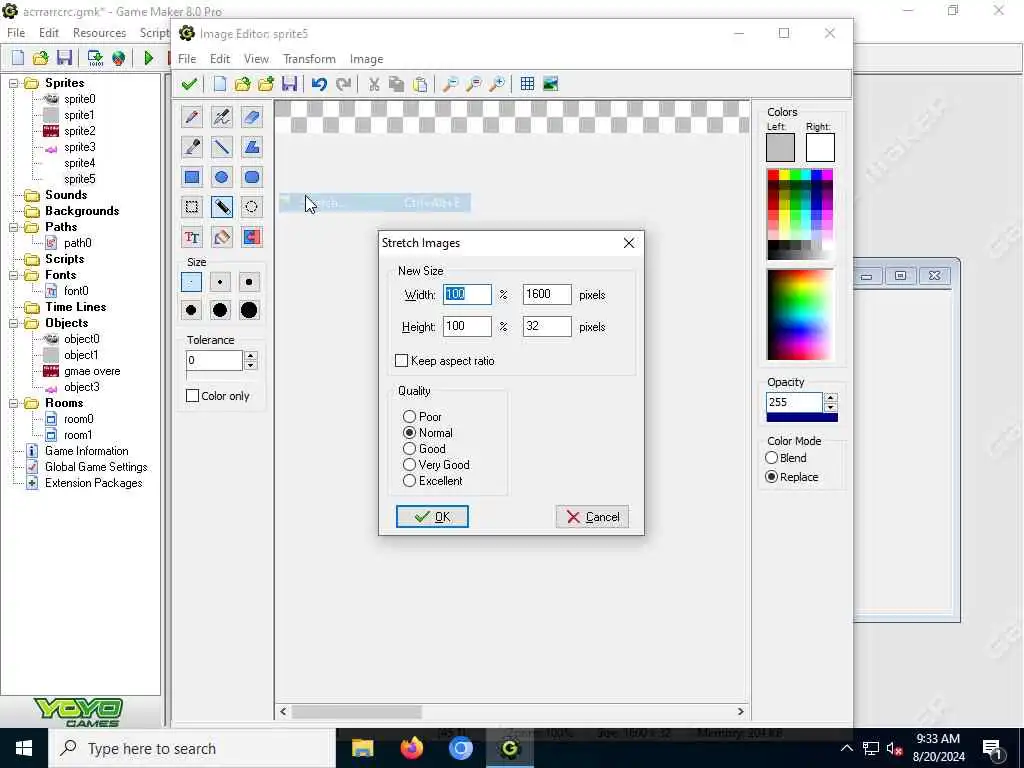Choose a color from the gradient color picker

(x=800, y=314)
